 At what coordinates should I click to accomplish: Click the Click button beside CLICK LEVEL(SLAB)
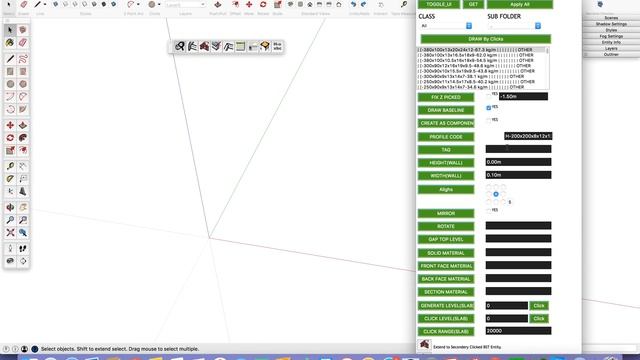click(x=539, y=318)
